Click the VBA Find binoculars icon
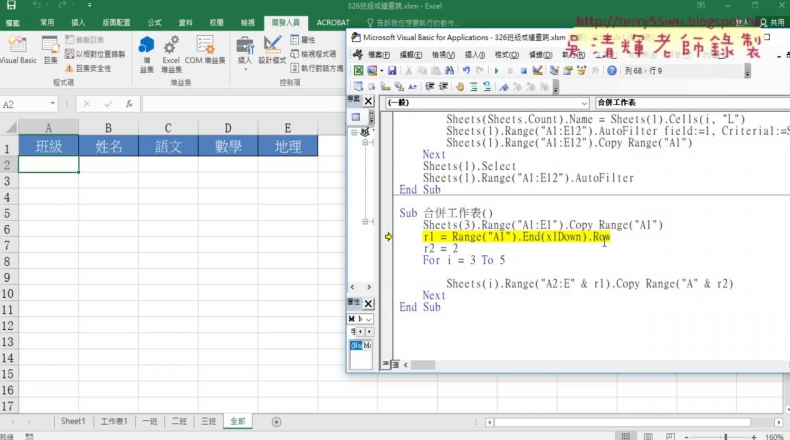This screenshot has width=790, height=440. [x=449, y=71]
